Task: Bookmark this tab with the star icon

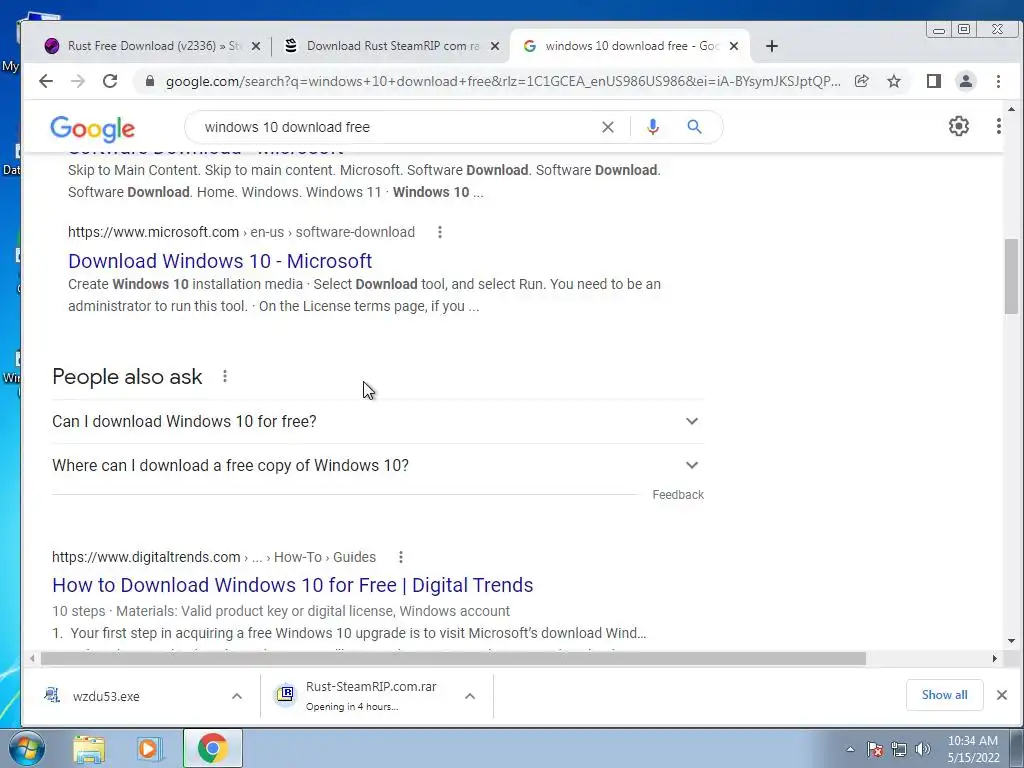Action: click(894, 81)
